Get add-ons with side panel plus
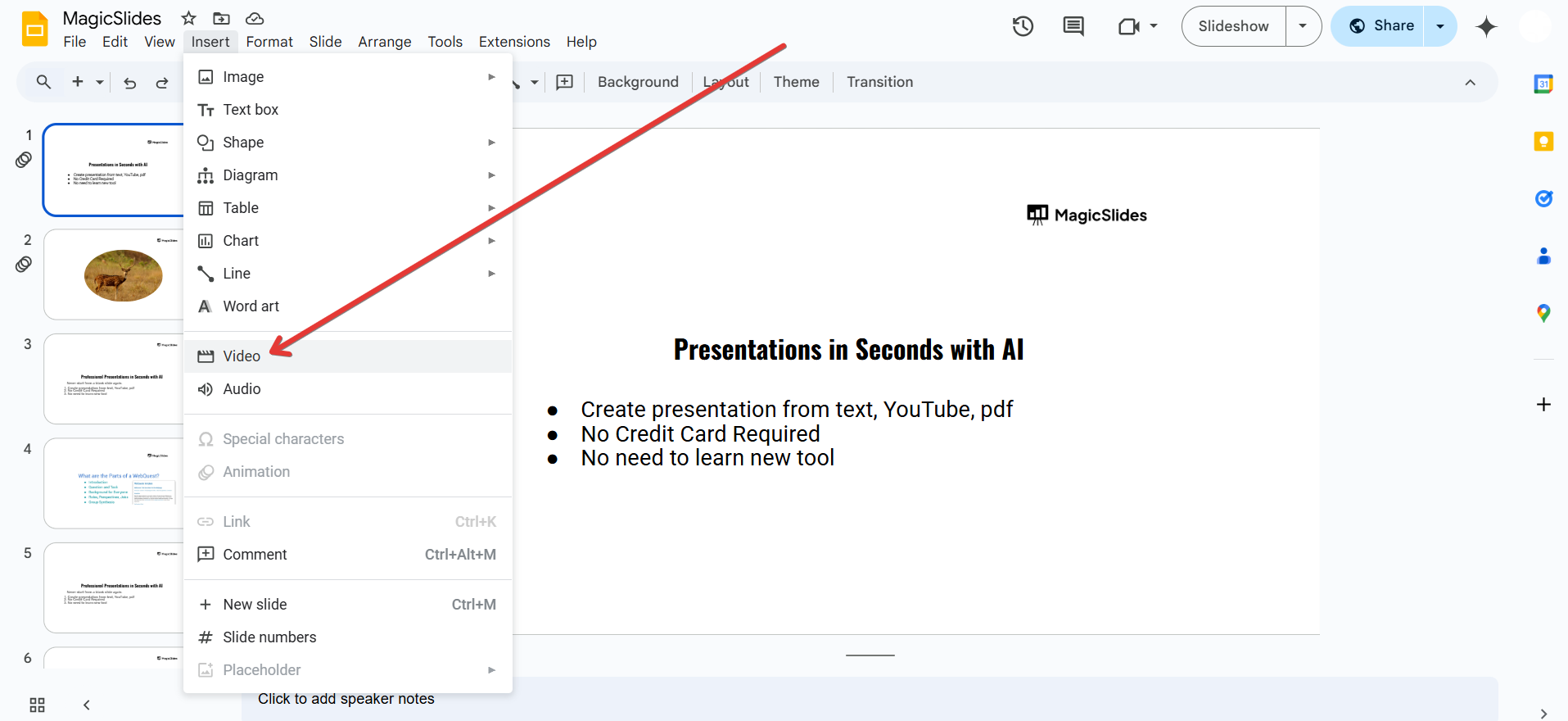This screenshot has height=721, width=1568. 1543,405
